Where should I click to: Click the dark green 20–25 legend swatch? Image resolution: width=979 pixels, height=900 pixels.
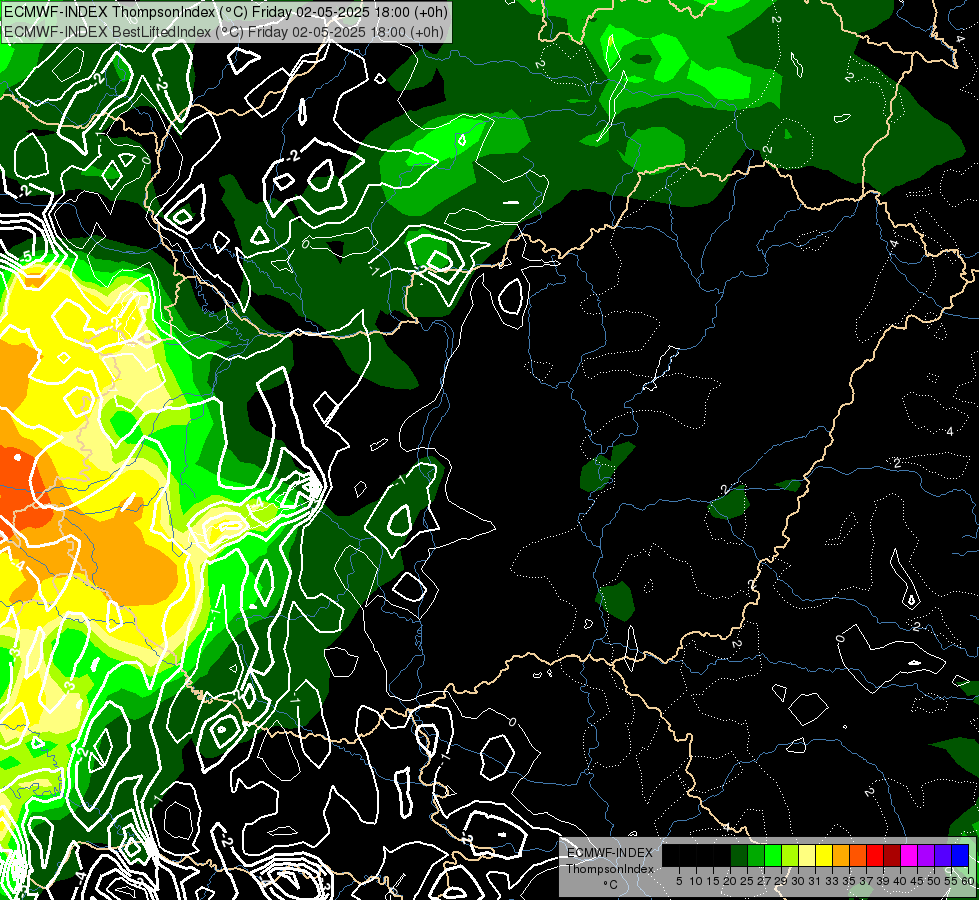739,855
